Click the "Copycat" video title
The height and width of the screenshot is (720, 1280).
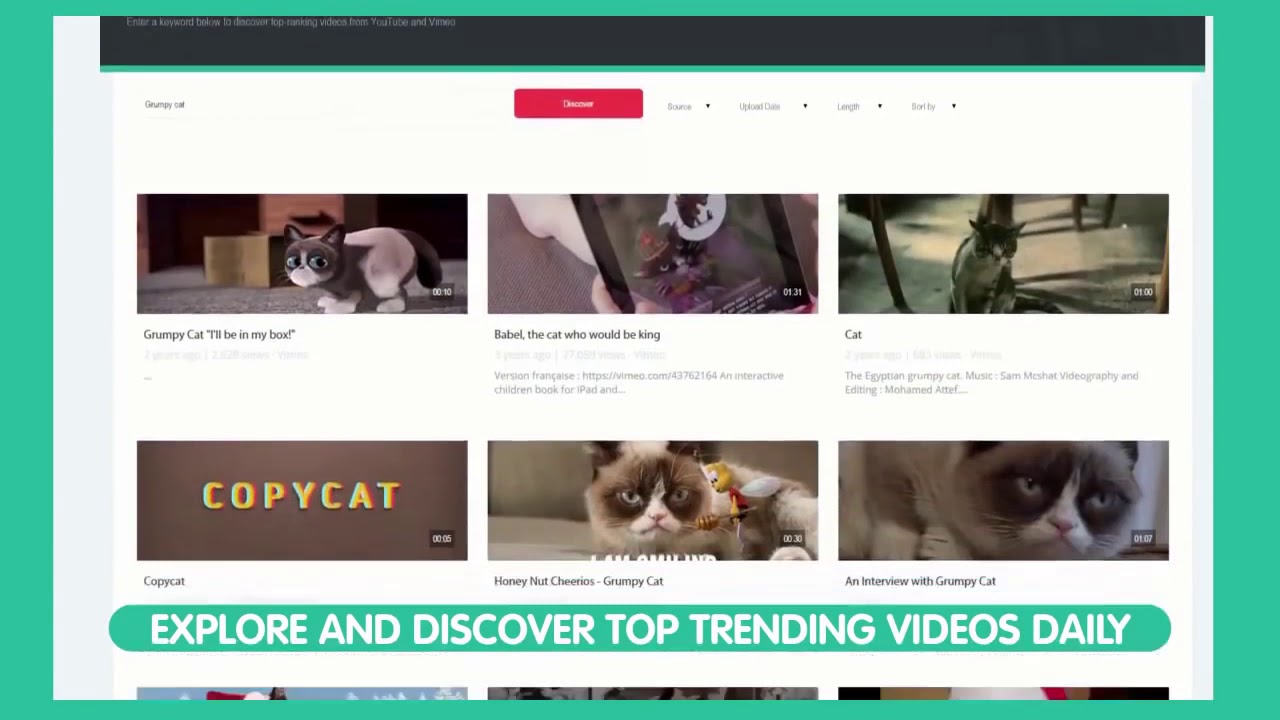(164, 581)
